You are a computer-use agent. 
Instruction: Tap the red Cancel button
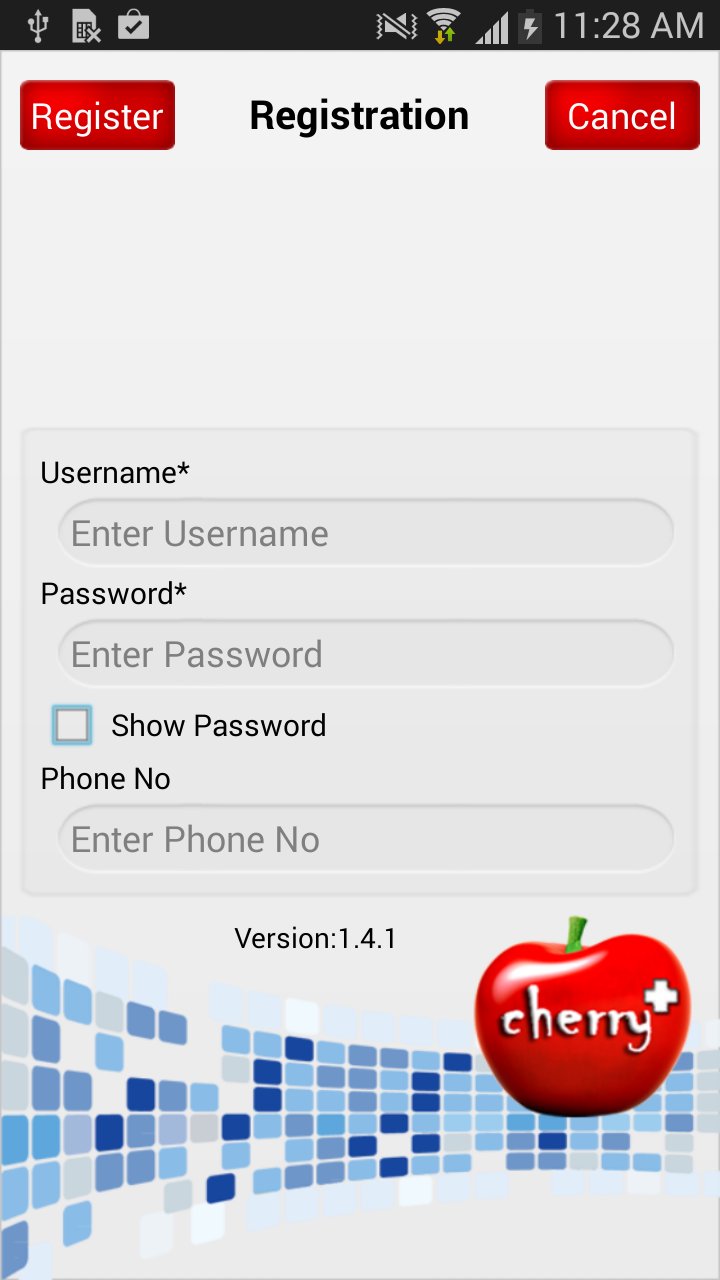coord(622,115)
